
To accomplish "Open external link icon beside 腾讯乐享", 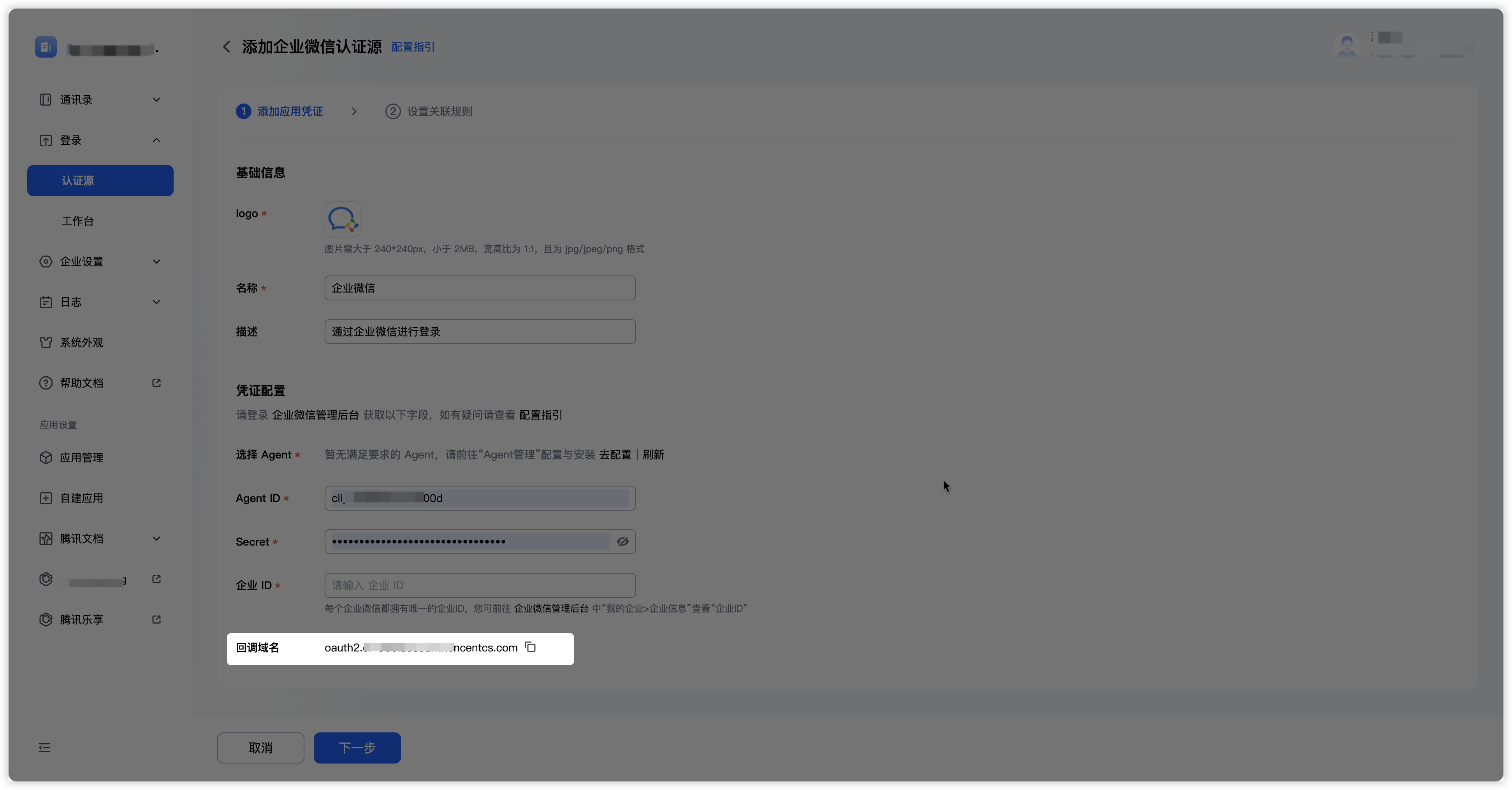I will pos(157,620).
